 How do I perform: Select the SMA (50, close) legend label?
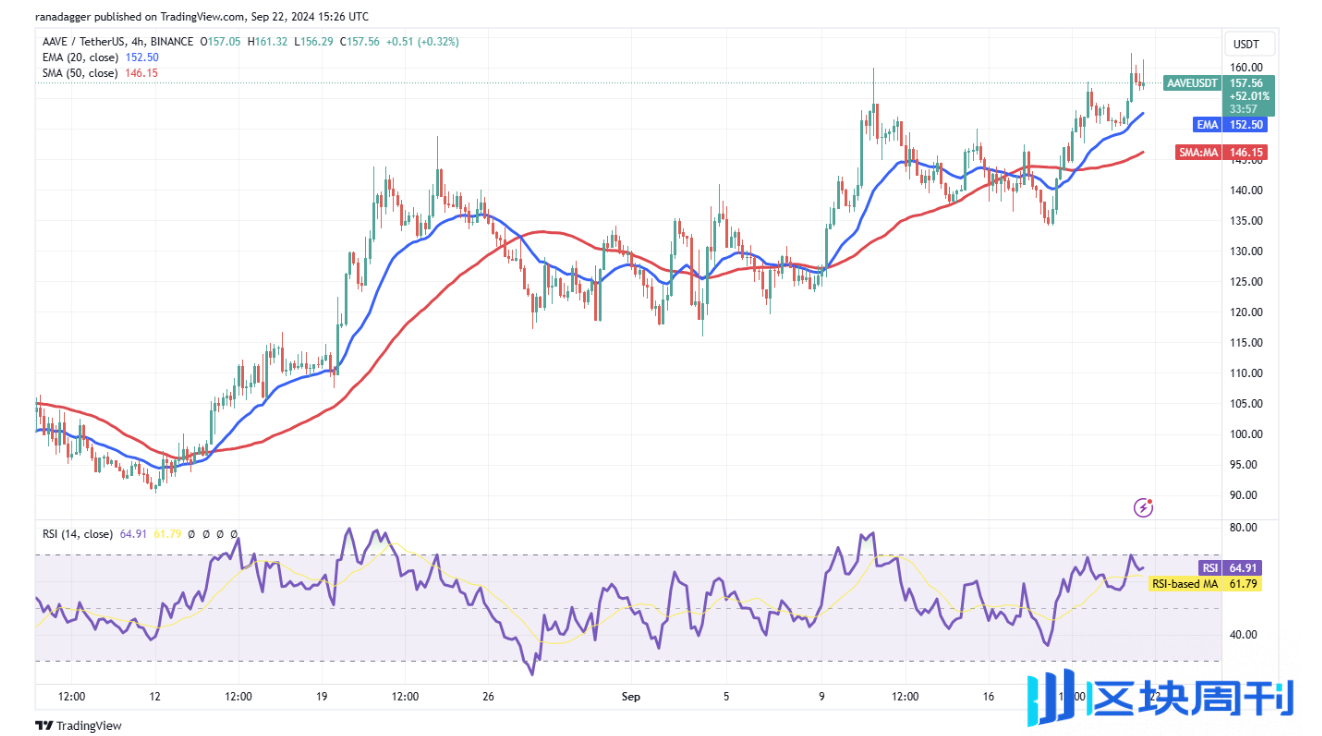coord(79,73)
